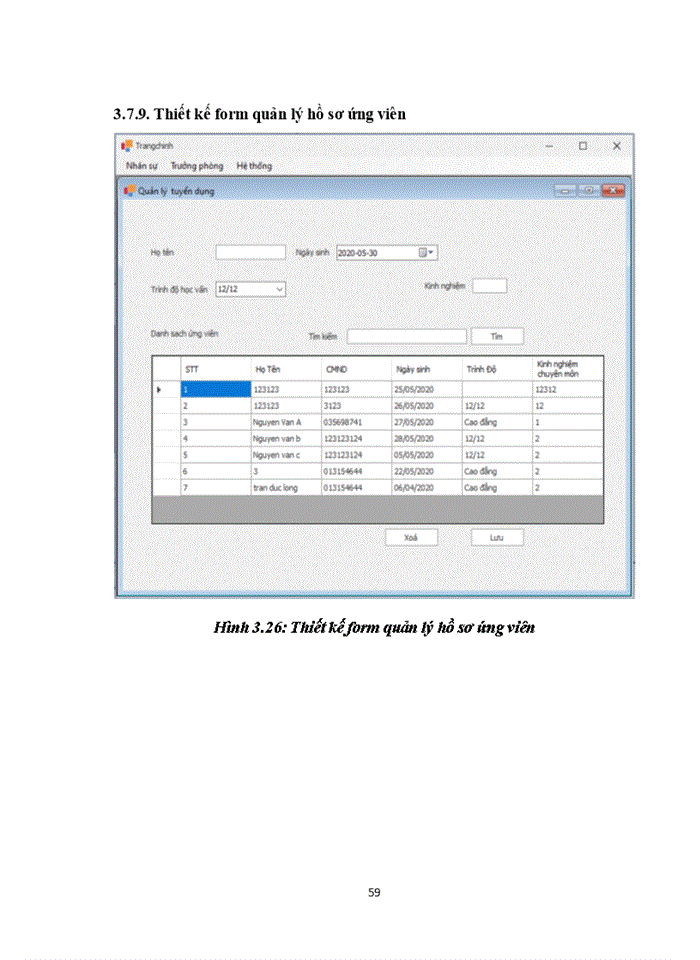Select the row header arrow of row 1

coord(166,389)
